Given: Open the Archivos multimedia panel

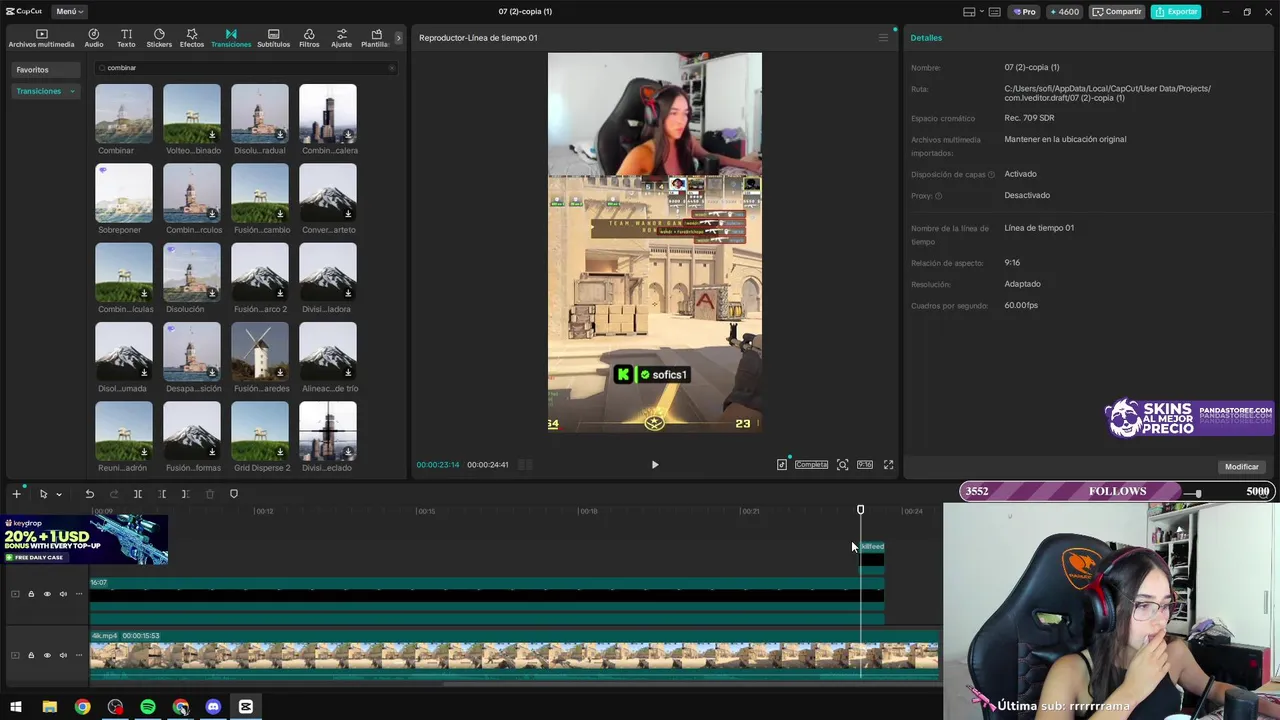Looking at the screenshot, I should (x=41, y=38).
